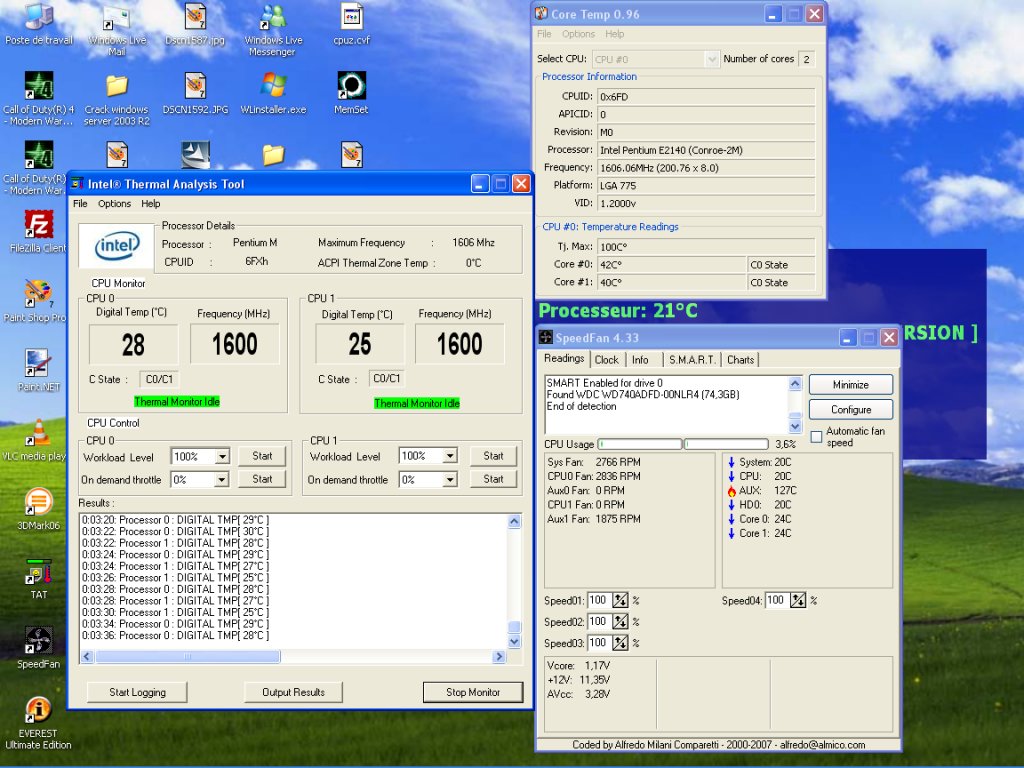Image resolution: width=1024 pixels, height=768 pixels.
Task: Click second CPU Usage progress bar in SpeedFan
Action: (726, 444)
